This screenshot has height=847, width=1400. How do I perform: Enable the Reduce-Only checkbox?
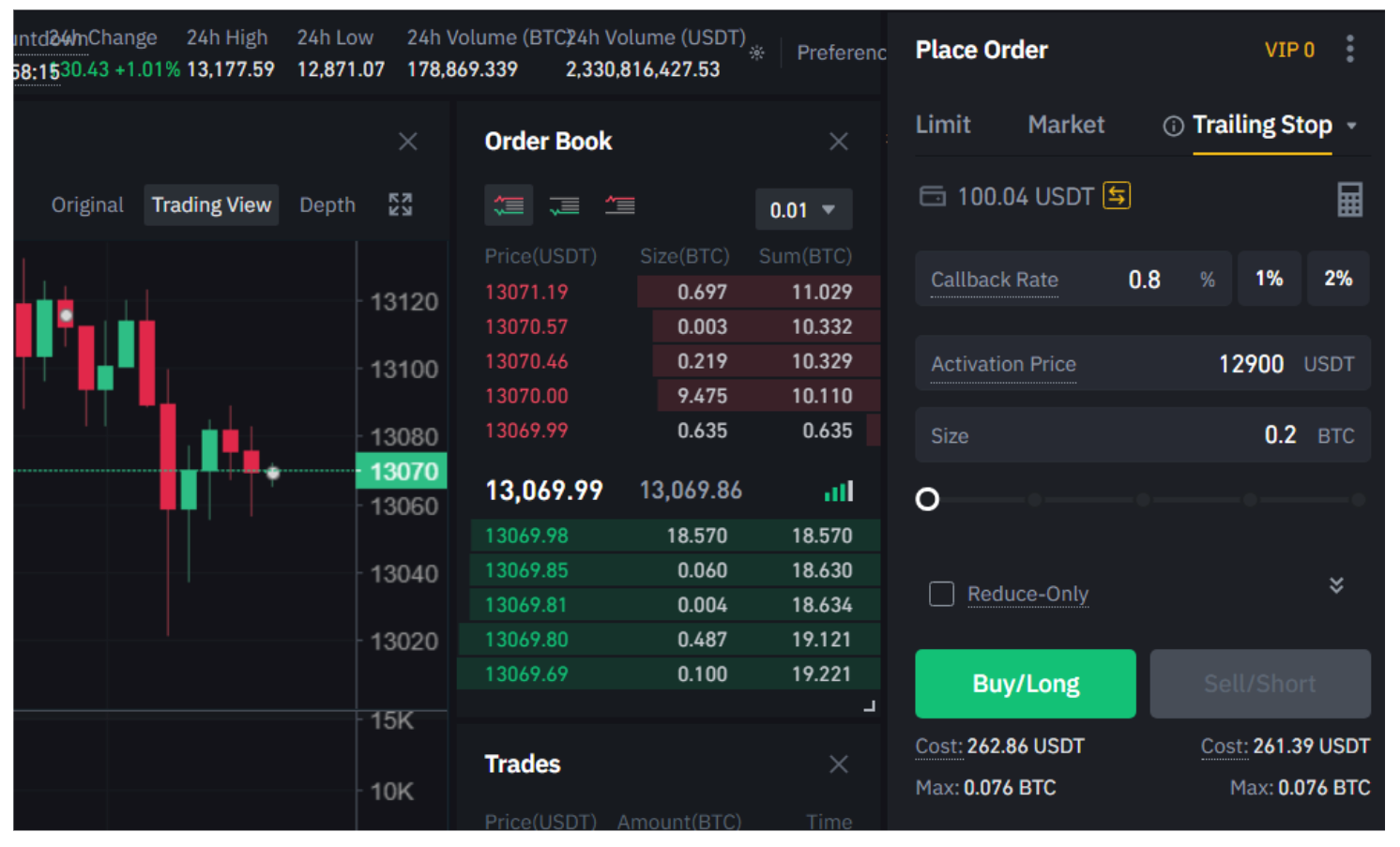pos(941,594)
